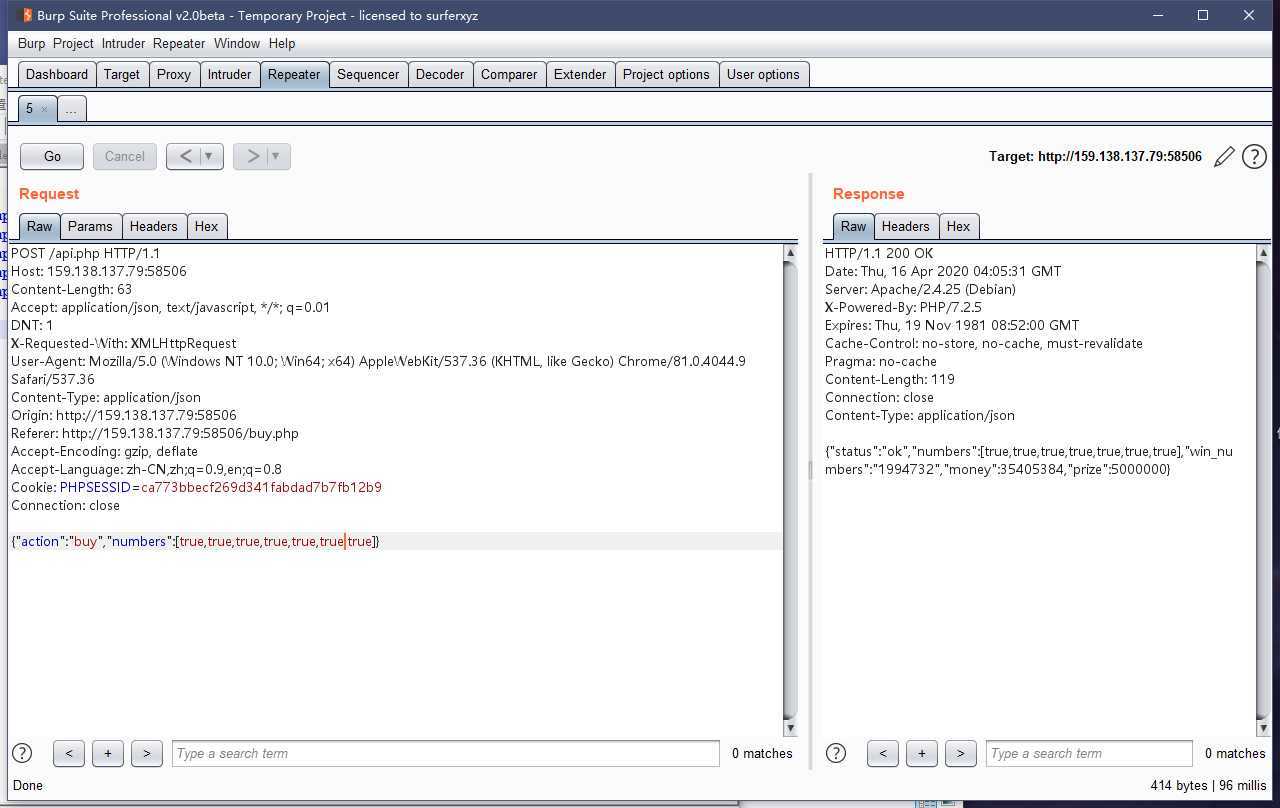Open the Repeater menu
Image resolution: width=1280 pixels, height=808 pixels.
(179, 43)
